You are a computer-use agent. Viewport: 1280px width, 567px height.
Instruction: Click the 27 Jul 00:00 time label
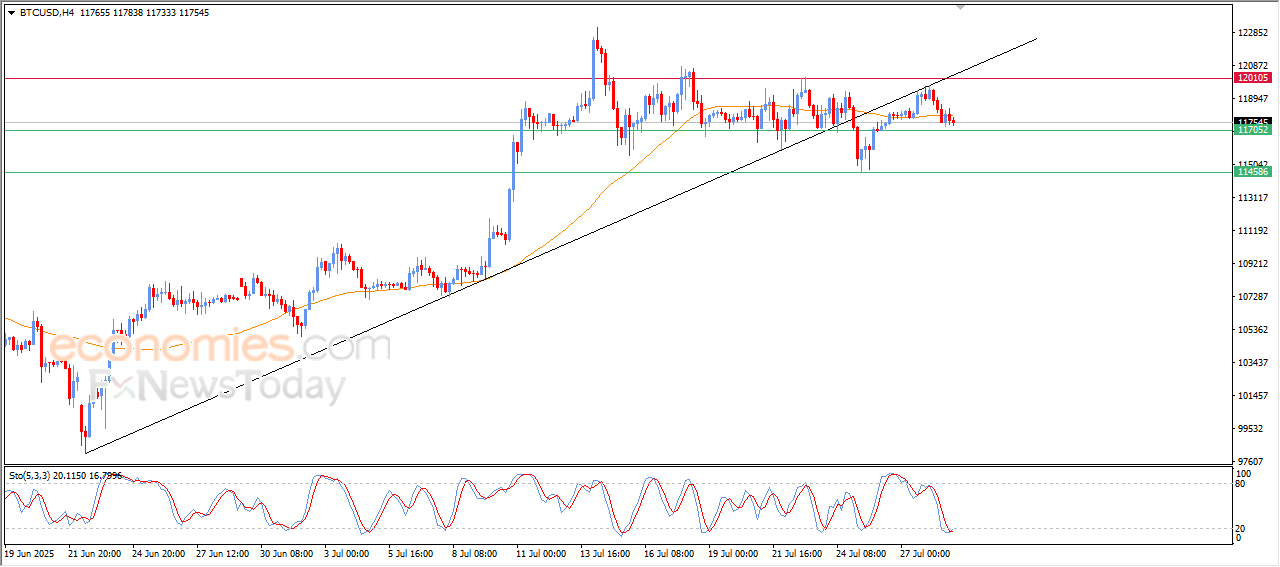(927, 553)
